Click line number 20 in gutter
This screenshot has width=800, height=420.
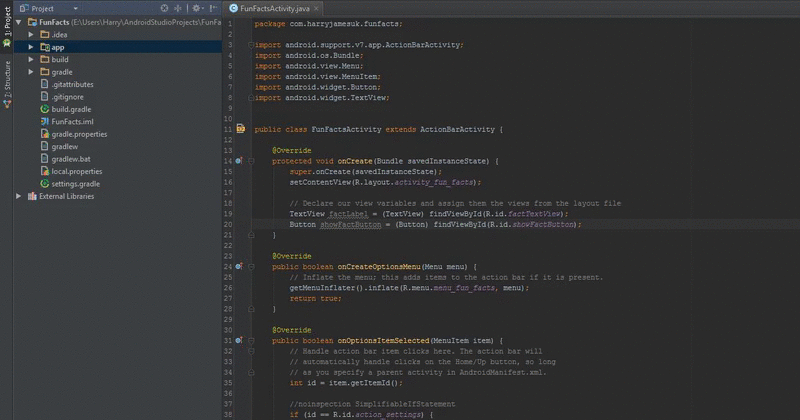228,225
